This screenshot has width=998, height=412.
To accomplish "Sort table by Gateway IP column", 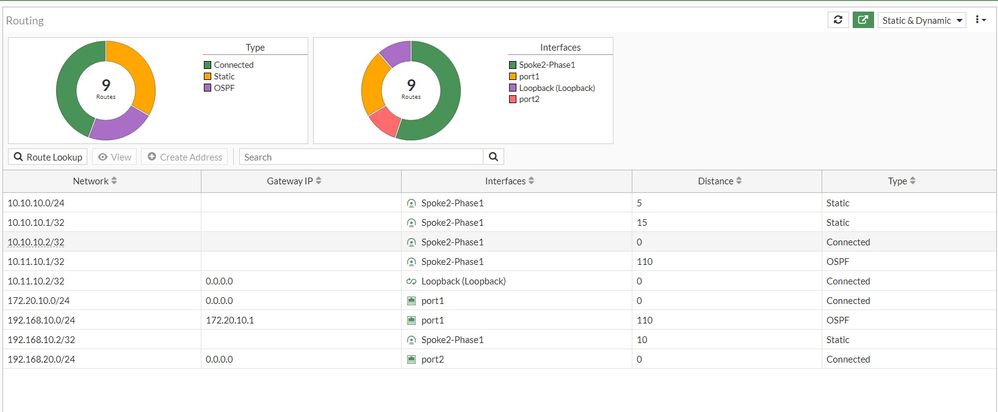I will tap(294, 181).
